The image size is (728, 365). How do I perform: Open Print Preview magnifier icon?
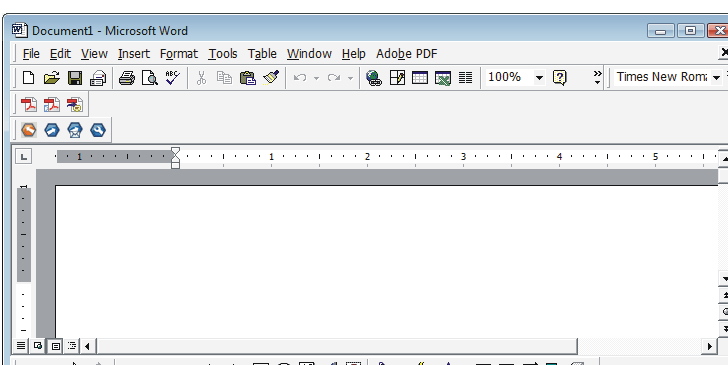[x=150, y=78]
